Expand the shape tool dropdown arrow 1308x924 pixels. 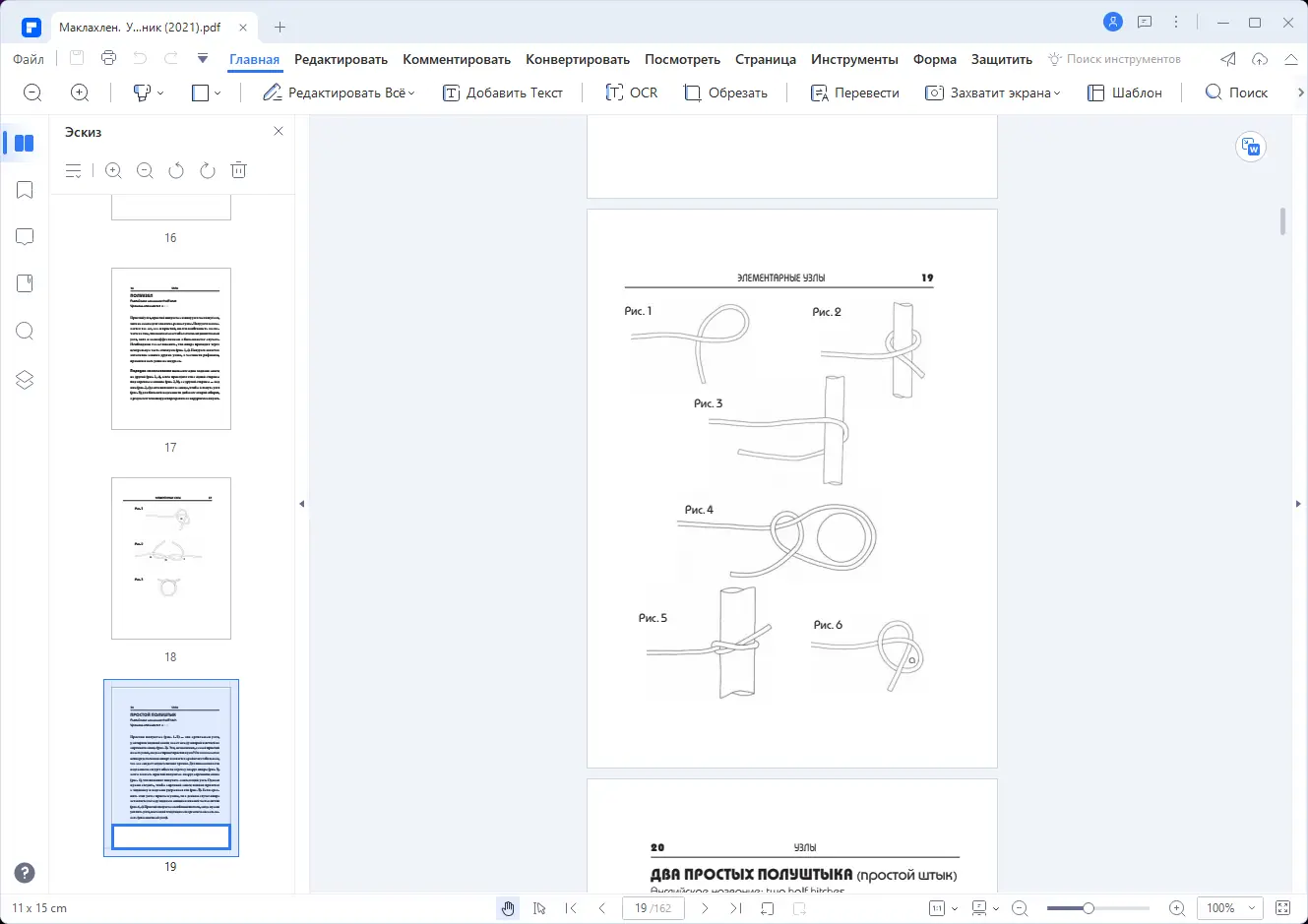point(218,92)
